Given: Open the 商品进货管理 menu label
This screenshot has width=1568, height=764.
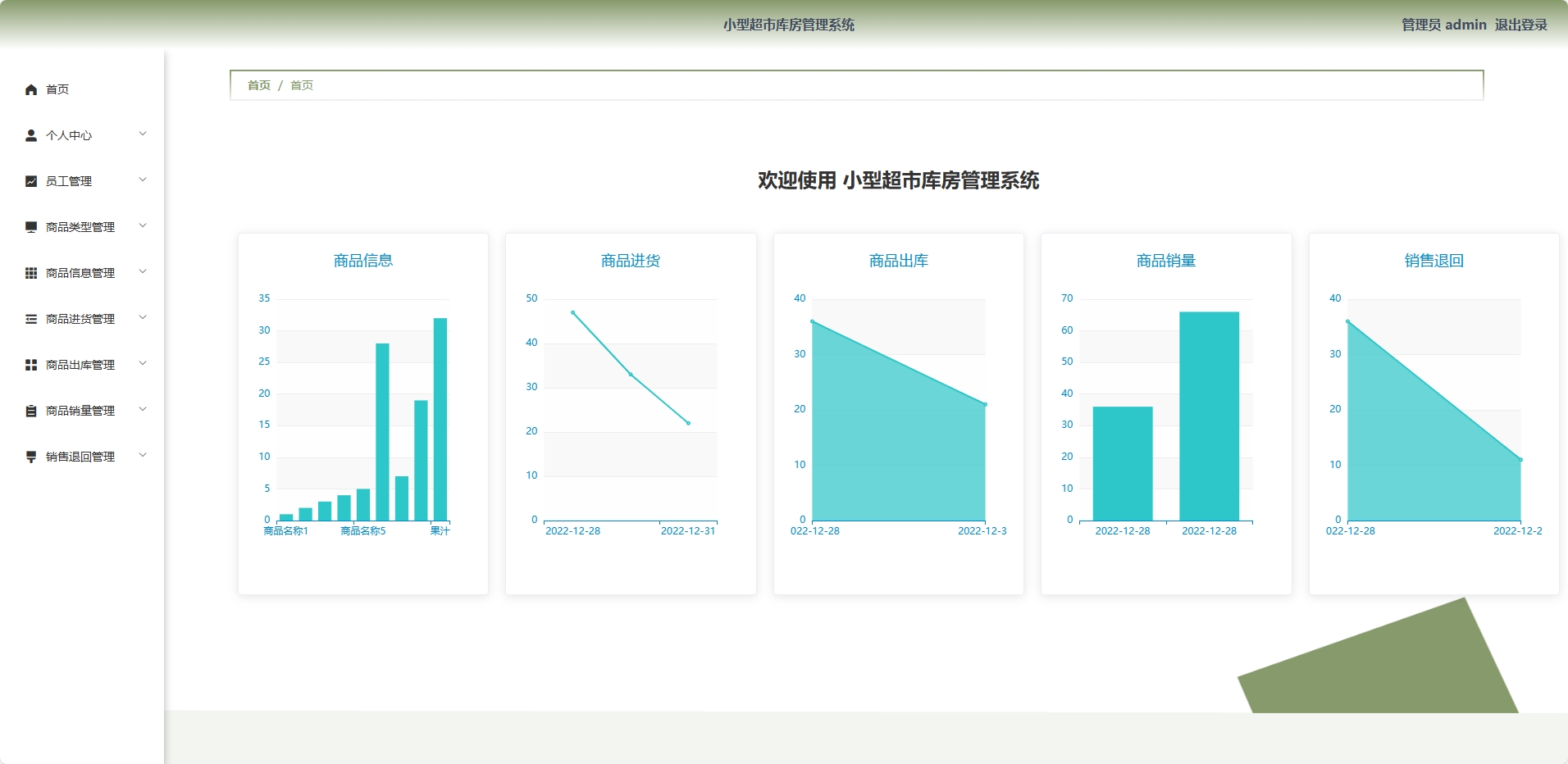Looking at the screenshot, I should pyautogui.click(x=80, y=319).
